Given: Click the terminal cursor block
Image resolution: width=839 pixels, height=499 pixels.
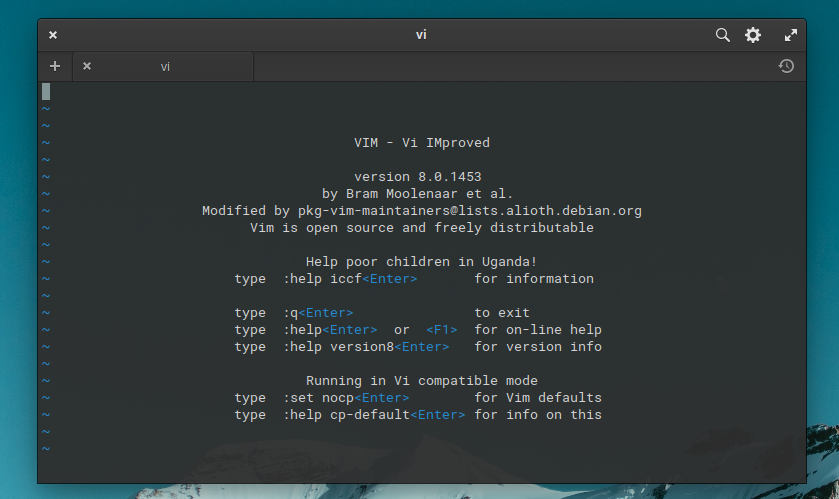Looking at the screenshot, I should point(46,91).
